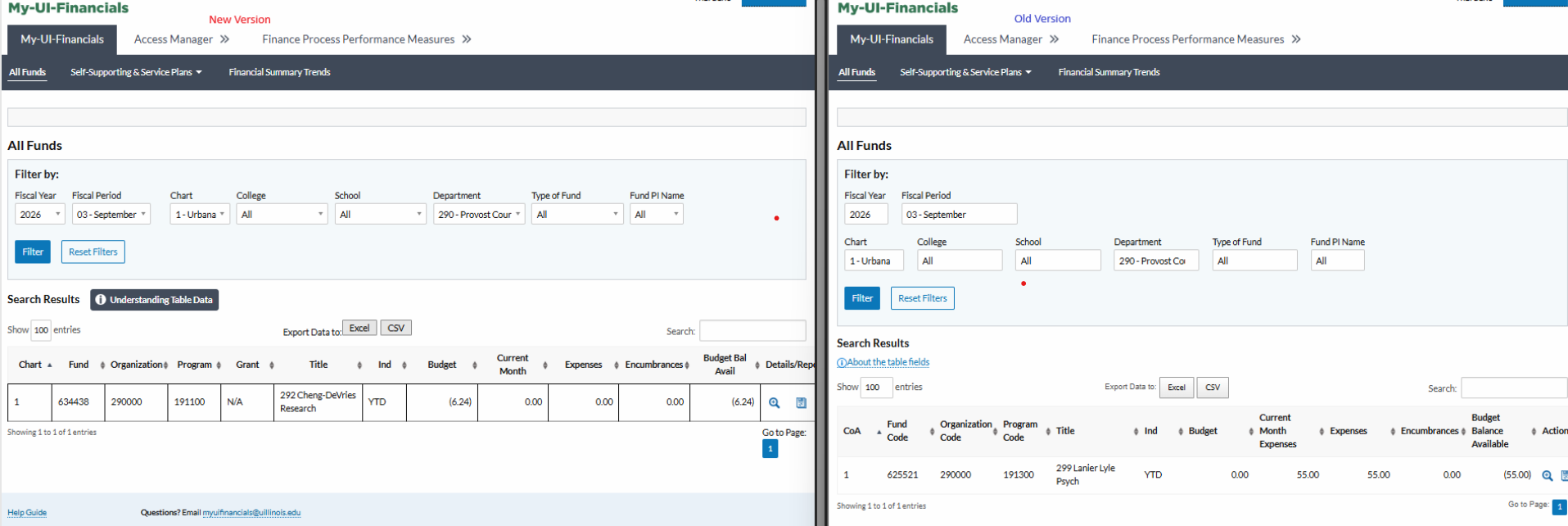Click Budget sort arrows in New Version table
Screen dimensions: 1568x526
474,365
